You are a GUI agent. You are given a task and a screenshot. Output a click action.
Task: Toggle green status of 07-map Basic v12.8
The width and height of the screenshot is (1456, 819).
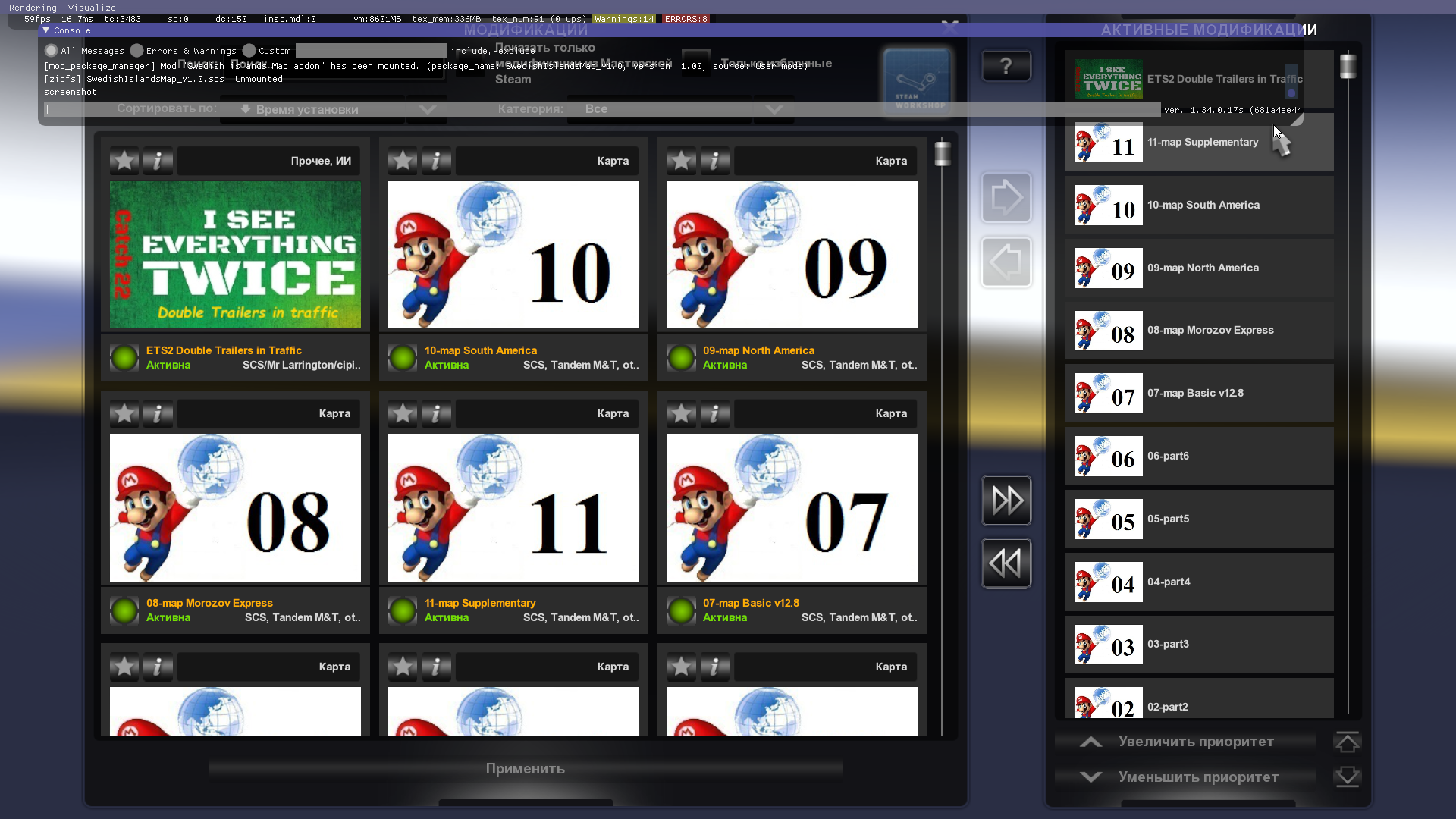[681, 610]
